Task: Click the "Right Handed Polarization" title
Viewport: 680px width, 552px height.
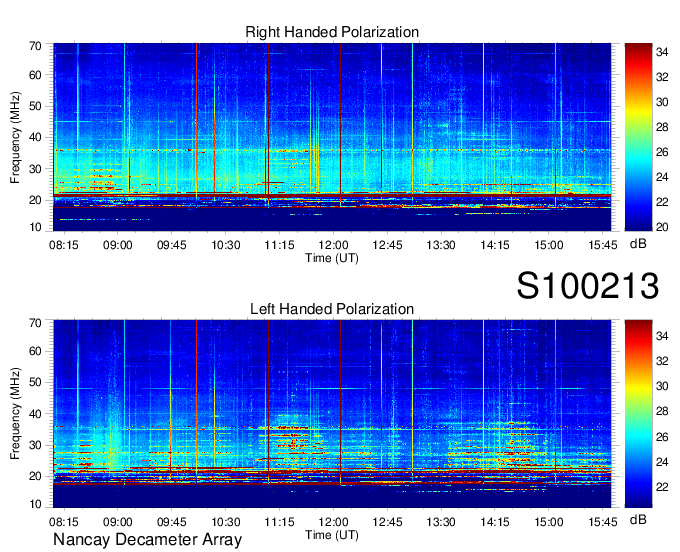Action: [332, 32]
